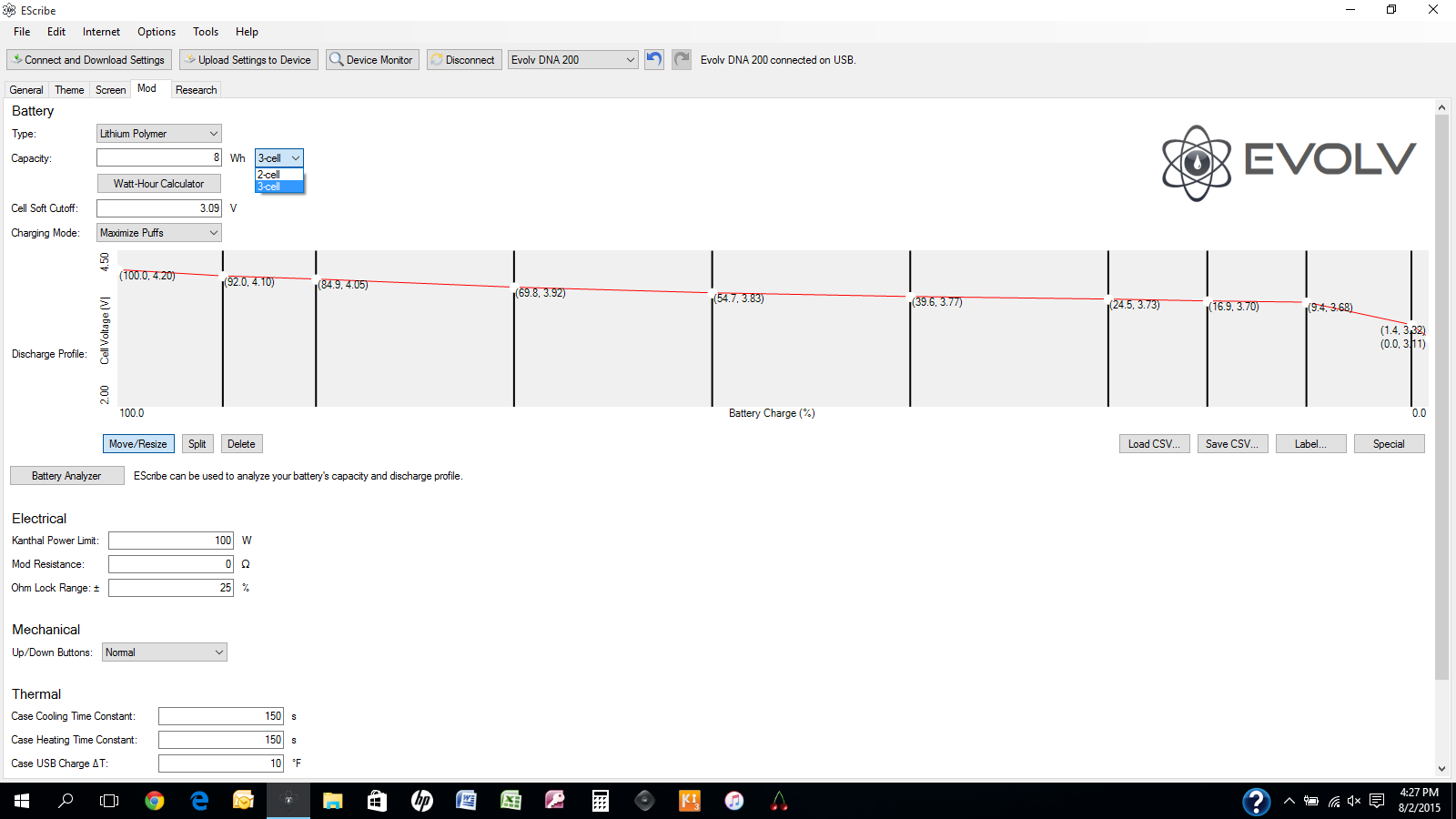The image size is (1456, 819).
Task: Open Chrome from the taskbar
Action: coord(155,801)
